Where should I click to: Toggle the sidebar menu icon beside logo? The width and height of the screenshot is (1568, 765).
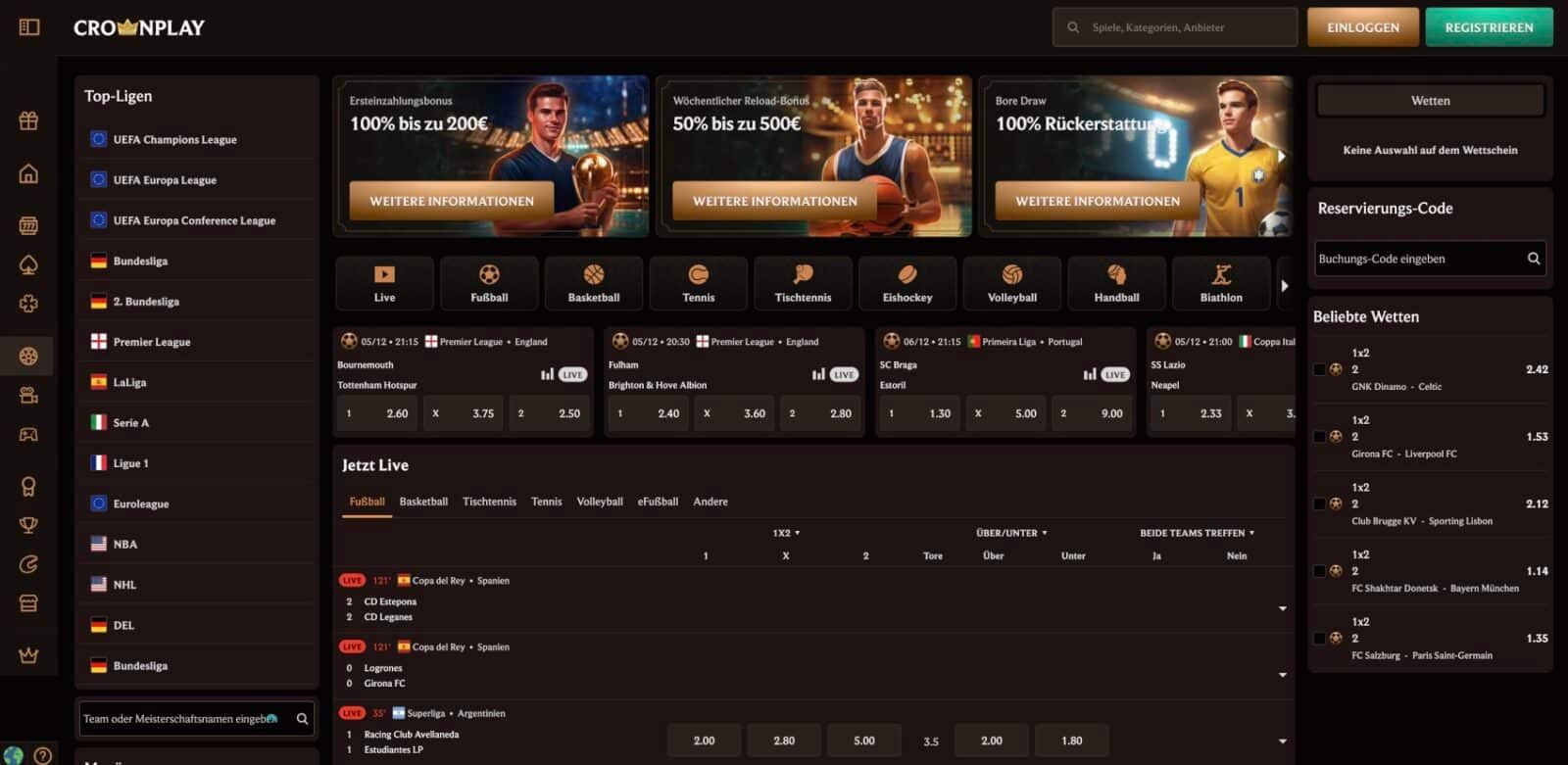(29, 27)
